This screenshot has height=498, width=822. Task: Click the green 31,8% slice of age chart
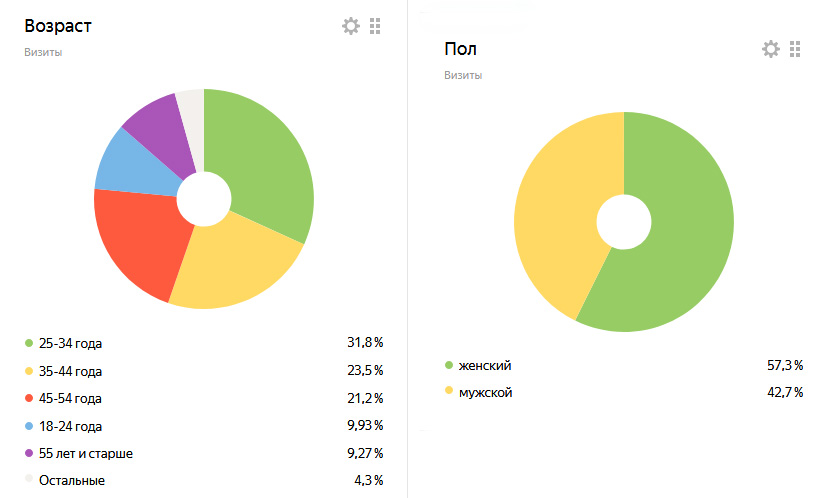262,163
